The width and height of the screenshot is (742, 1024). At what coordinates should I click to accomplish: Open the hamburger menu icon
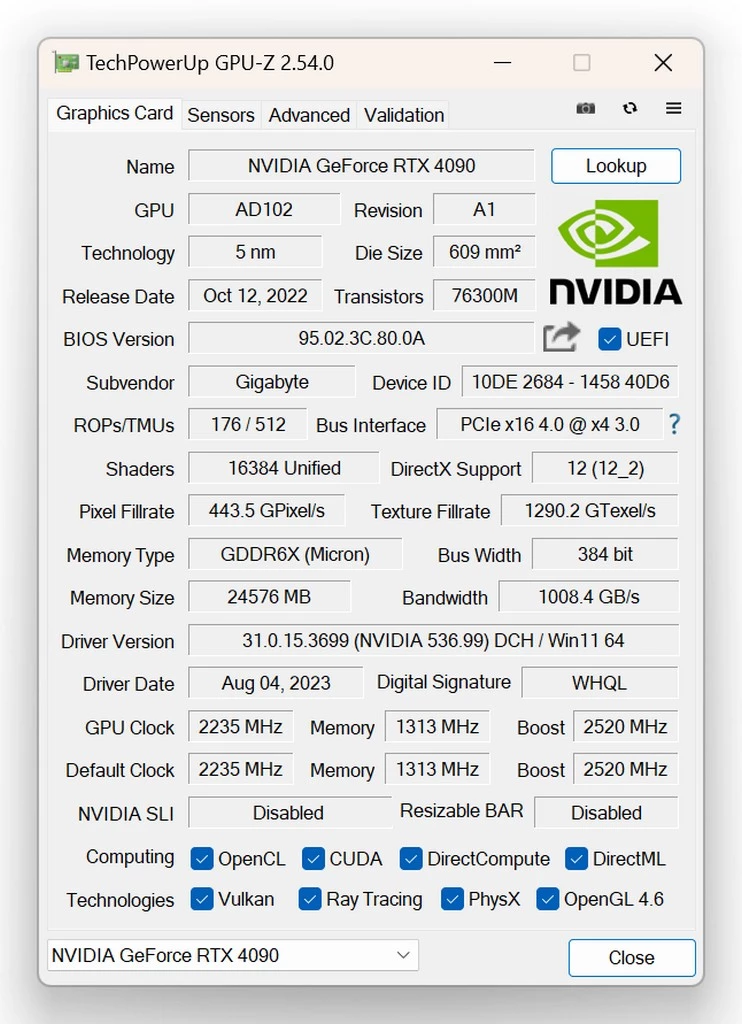coord(673,108)
